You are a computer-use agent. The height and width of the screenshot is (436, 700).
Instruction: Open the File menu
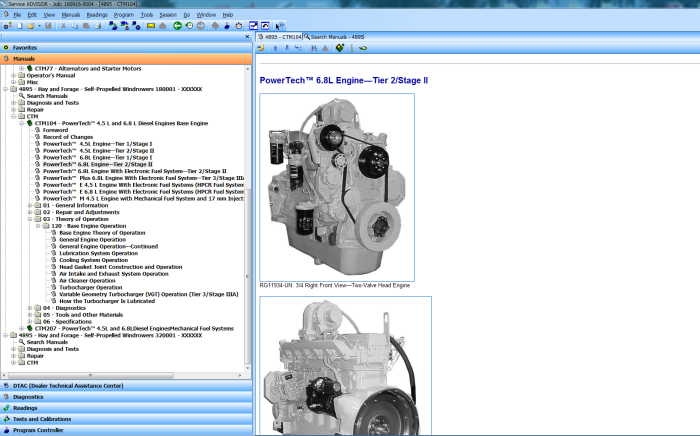tap(17, 15)
